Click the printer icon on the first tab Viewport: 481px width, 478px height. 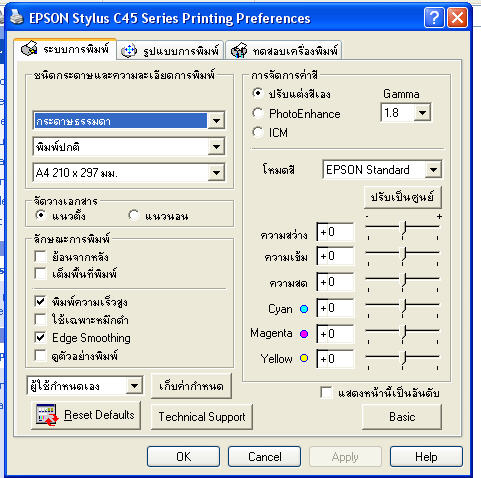tap(29, 49)
